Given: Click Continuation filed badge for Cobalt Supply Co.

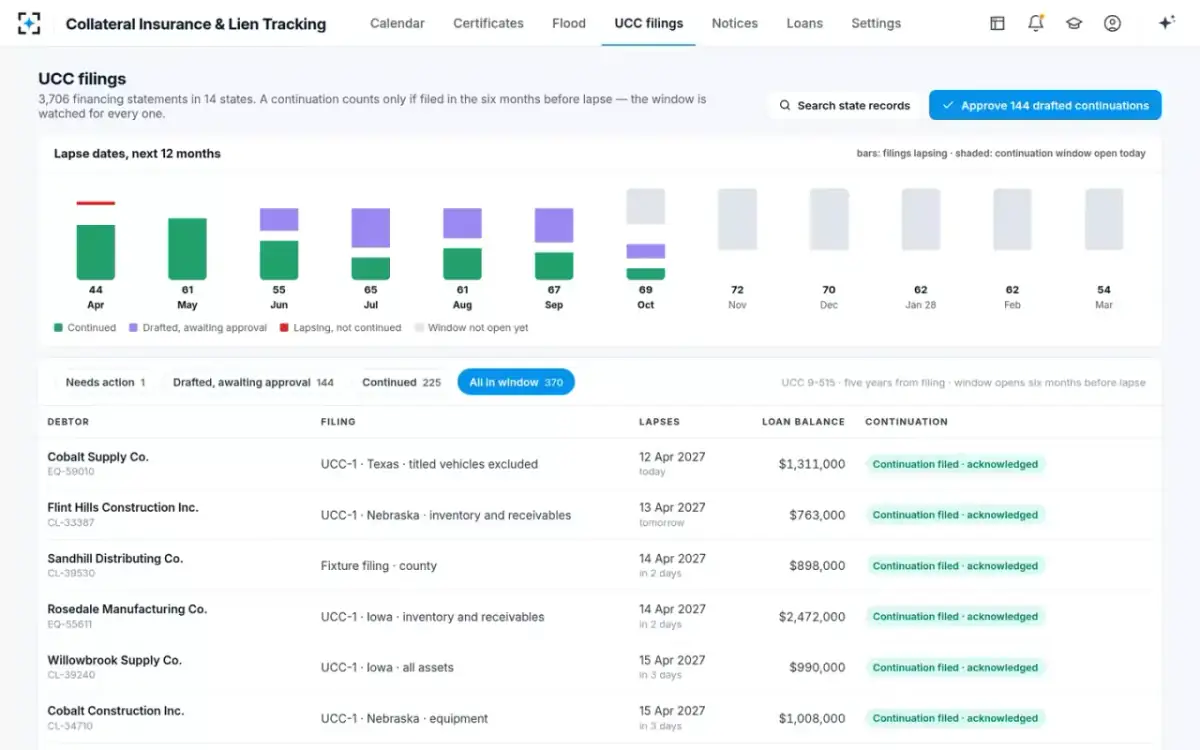Looking at the screenshot, I should coord(955,464).
